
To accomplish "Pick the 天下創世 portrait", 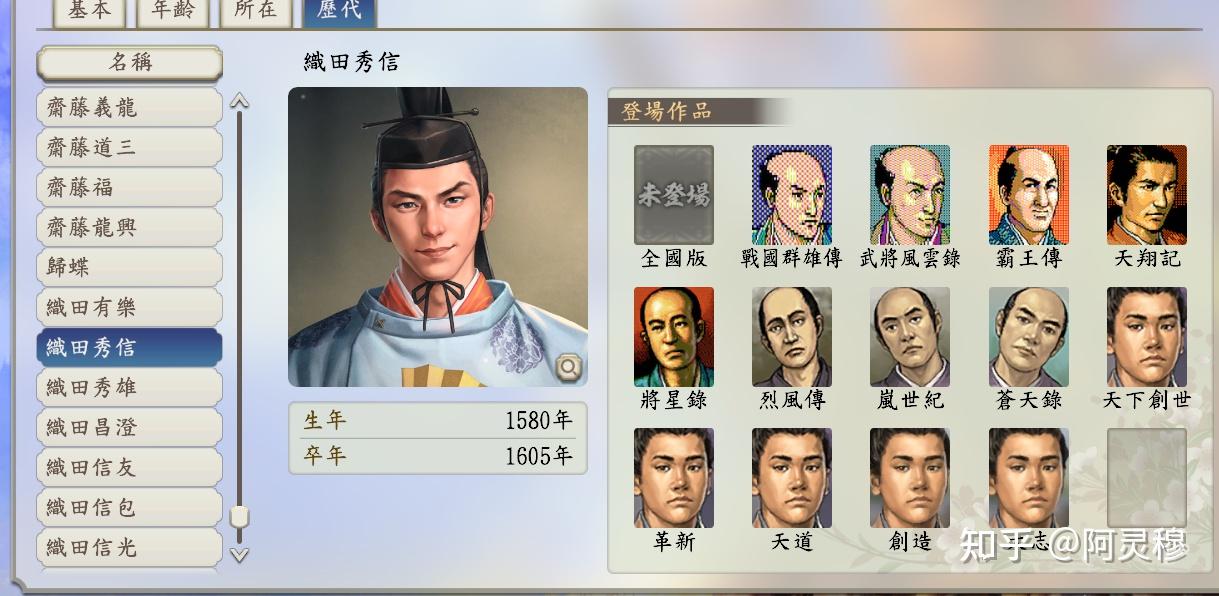I will tap(1147, 337).
